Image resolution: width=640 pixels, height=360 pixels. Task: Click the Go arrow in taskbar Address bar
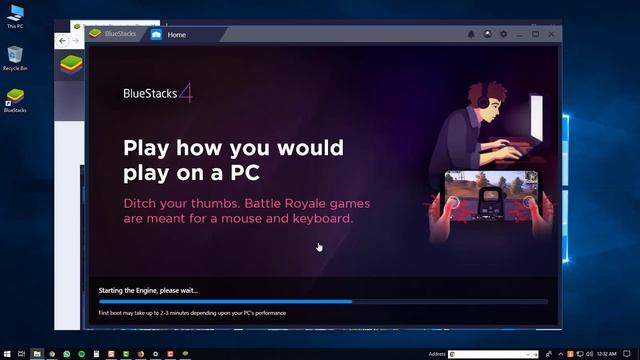[535, 354]
